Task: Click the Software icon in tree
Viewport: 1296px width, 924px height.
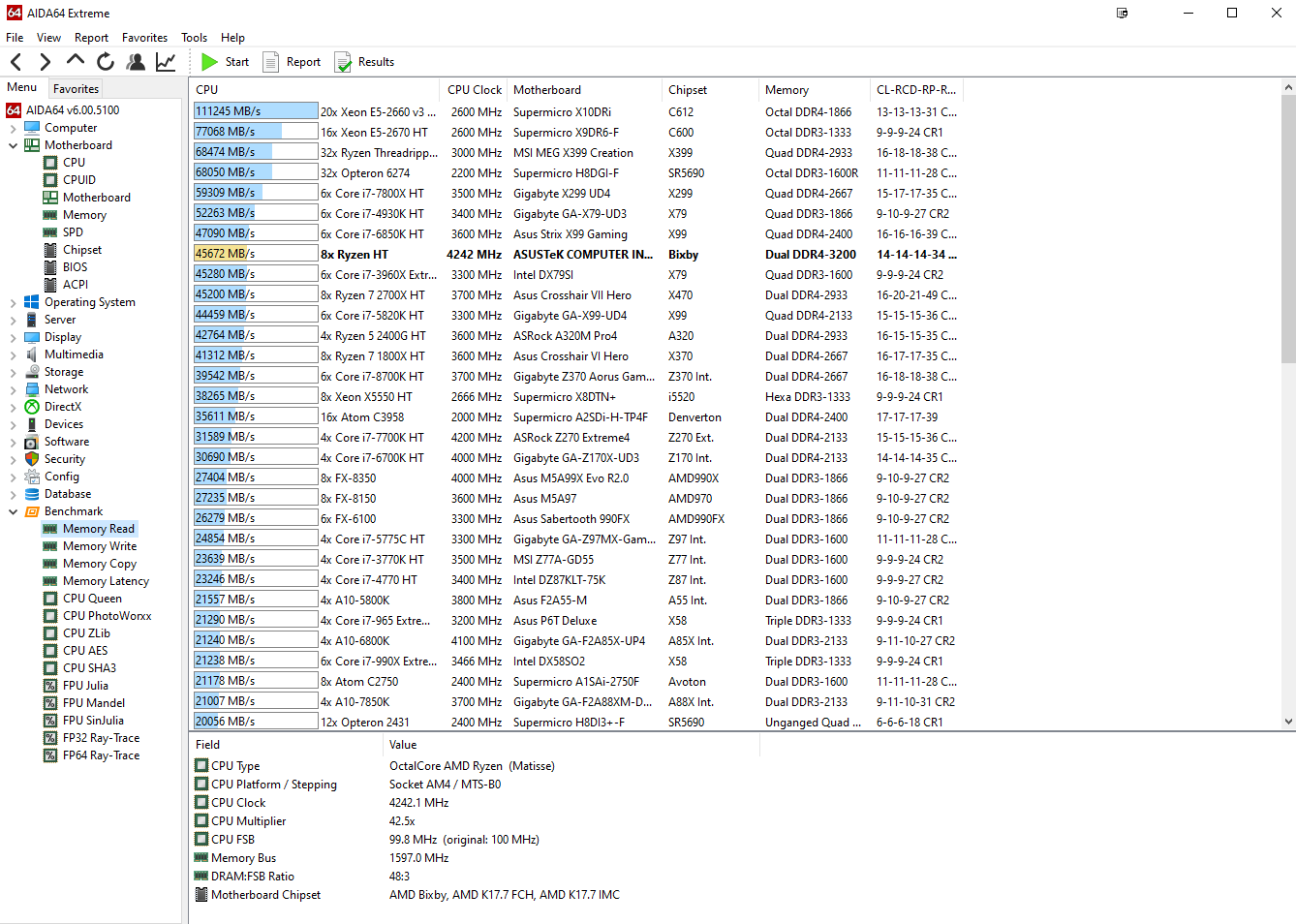Action: coord(32,442)
